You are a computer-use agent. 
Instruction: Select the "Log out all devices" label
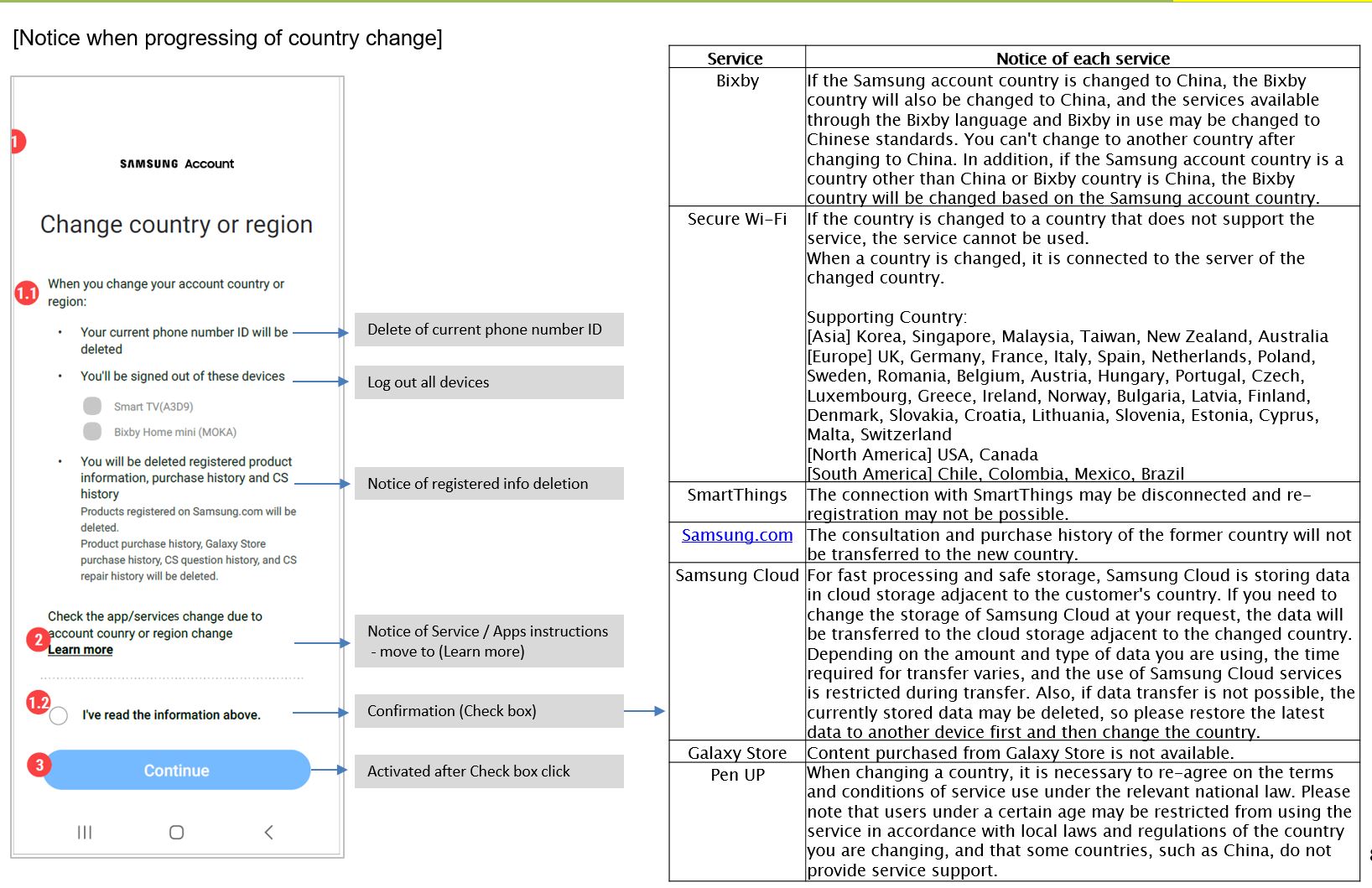click(488, 382)
